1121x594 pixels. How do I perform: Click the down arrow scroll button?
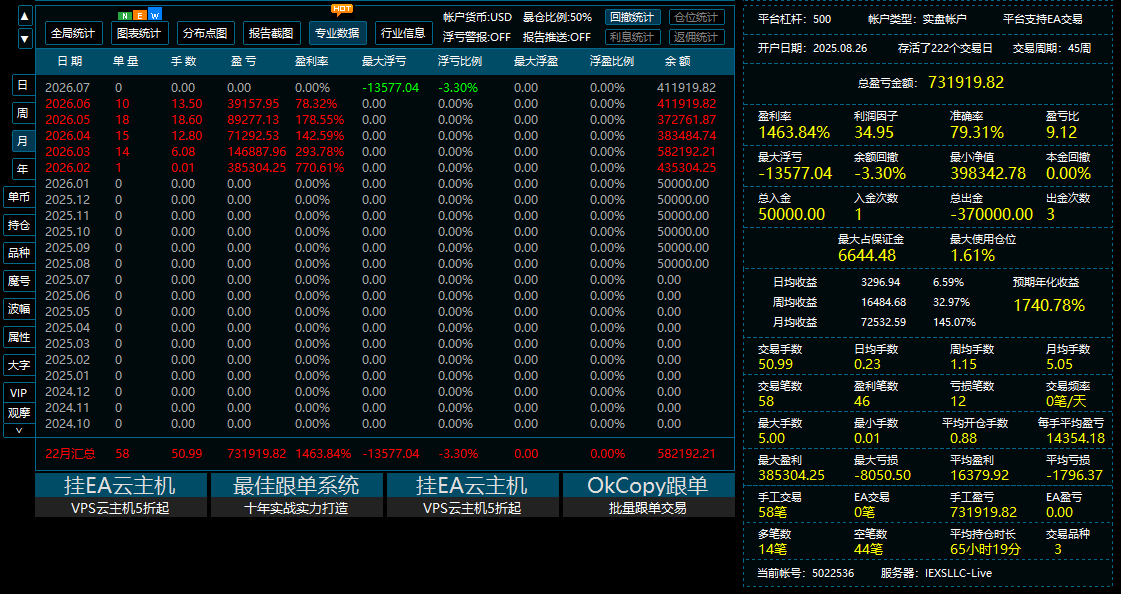(25, 39)
